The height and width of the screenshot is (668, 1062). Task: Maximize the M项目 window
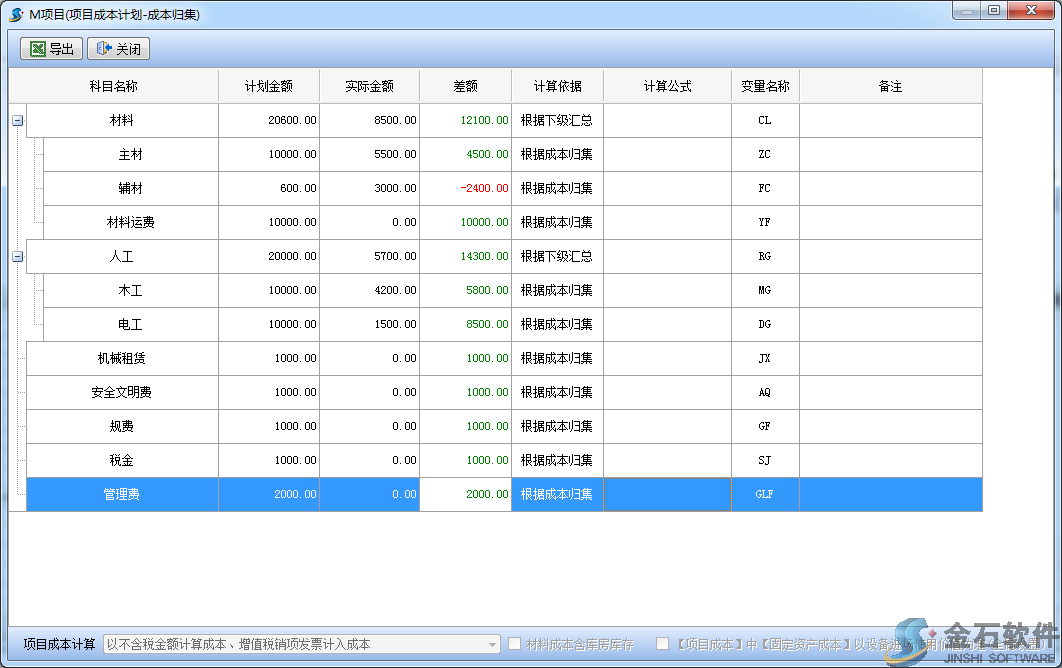coord(993,10)
